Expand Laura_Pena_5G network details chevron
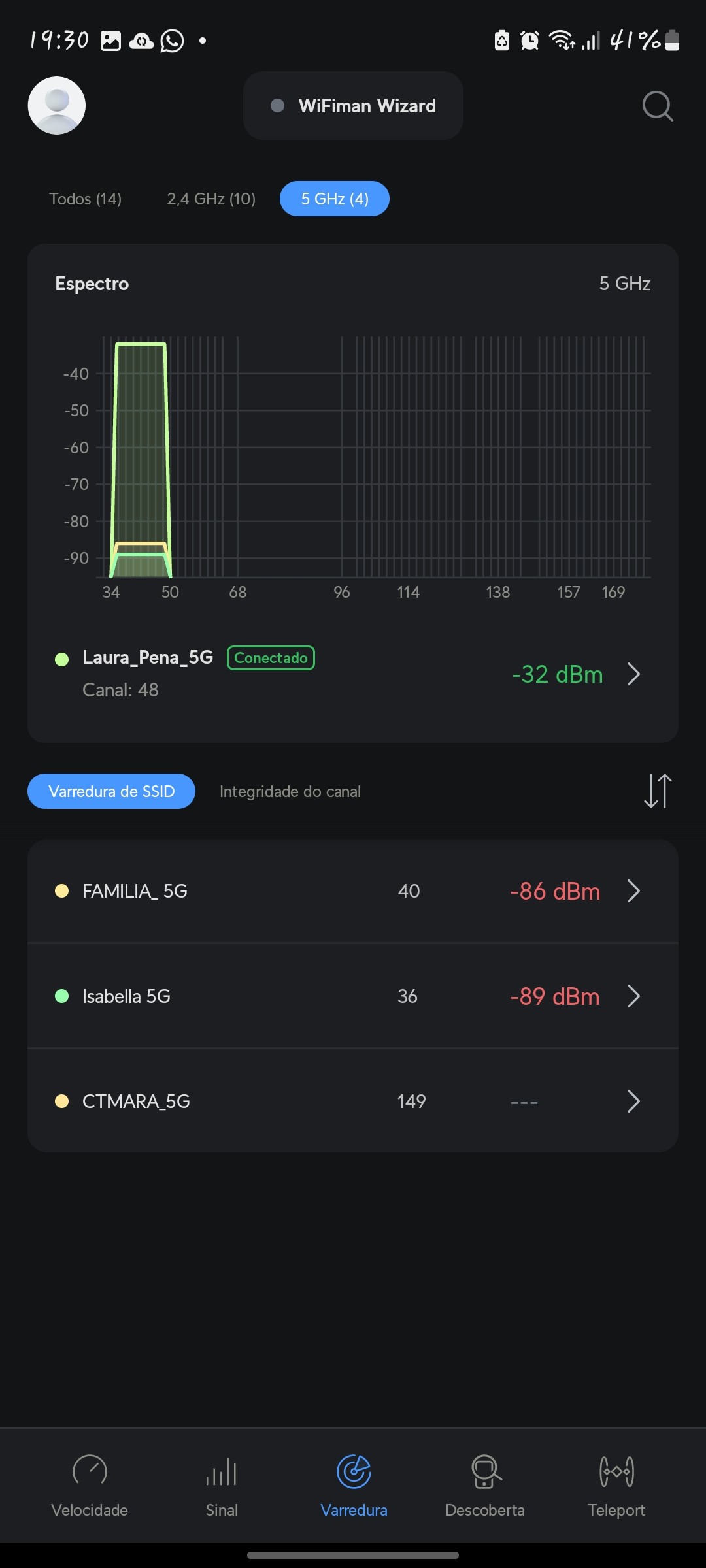This screenshot has width=706, height=1568. pyautogui.click(x=633, y=674)
